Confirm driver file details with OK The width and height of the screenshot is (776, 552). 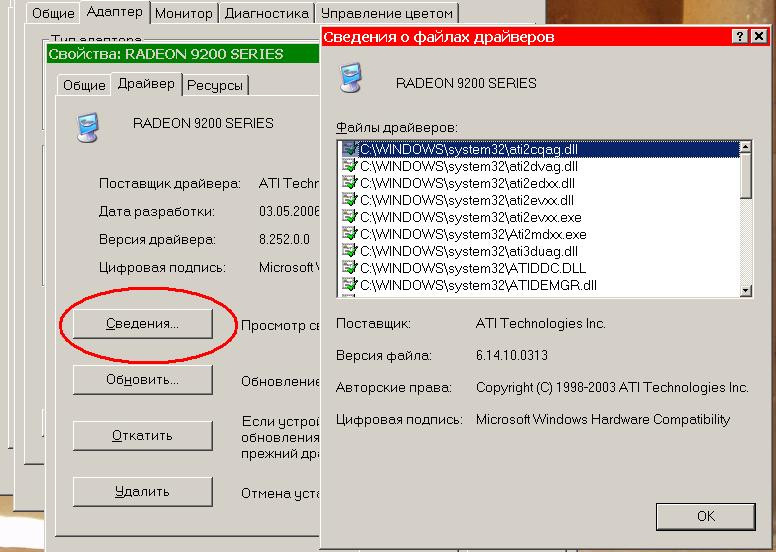706,516
